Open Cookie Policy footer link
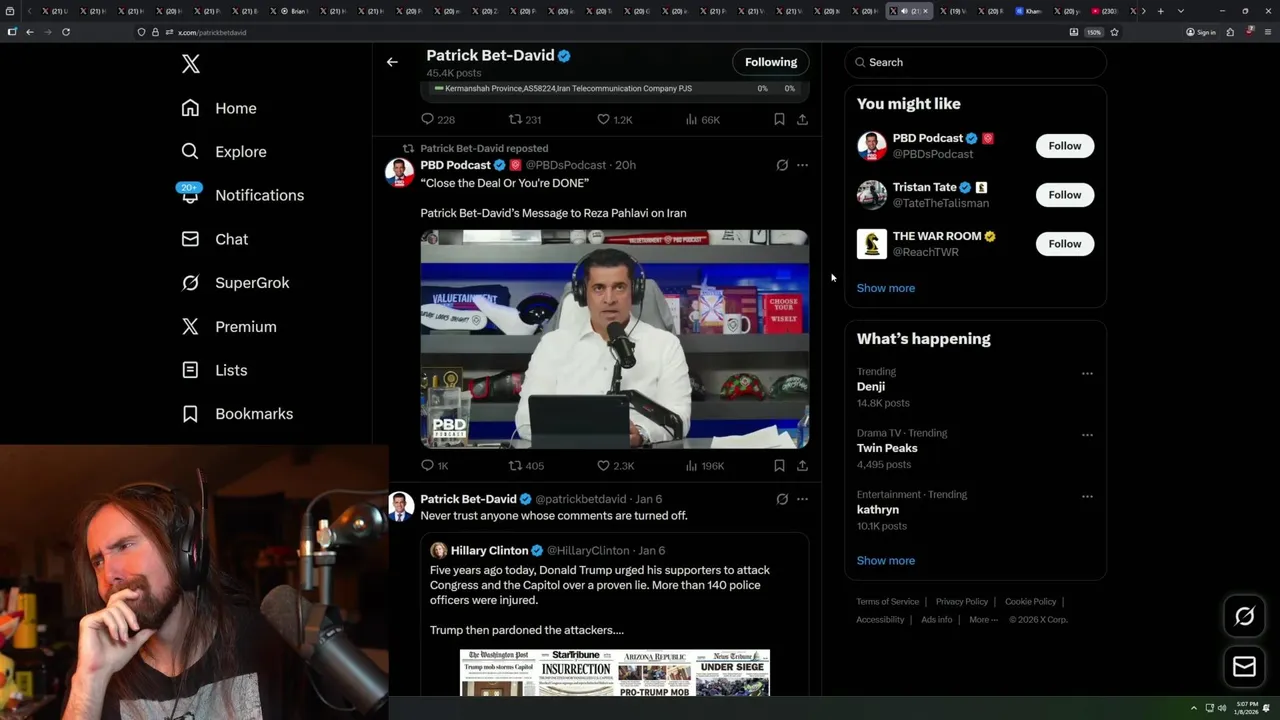 1031,602
